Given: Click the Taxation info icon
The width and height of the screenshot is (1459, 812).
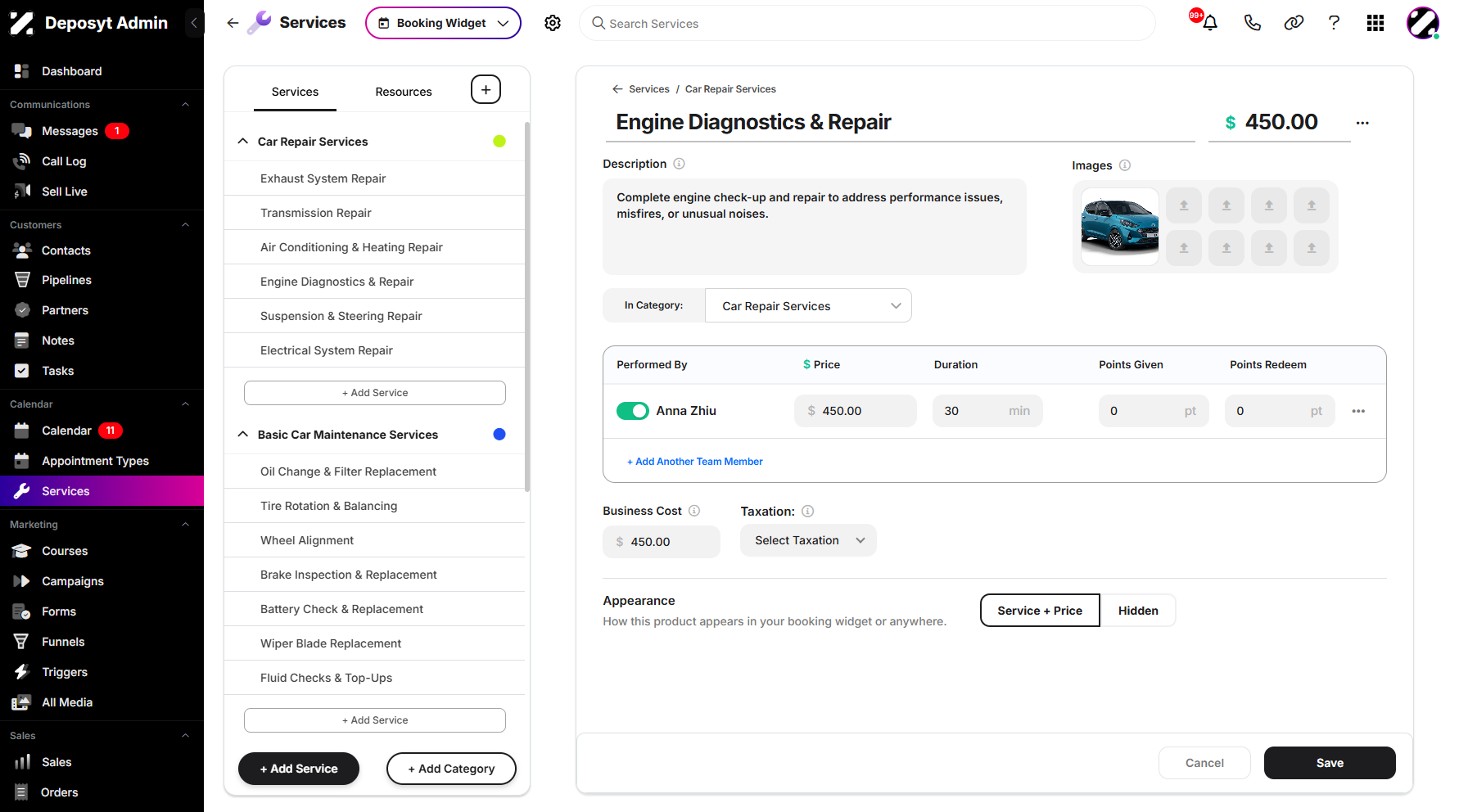Looking at the screenshot, I should [807, 512].
